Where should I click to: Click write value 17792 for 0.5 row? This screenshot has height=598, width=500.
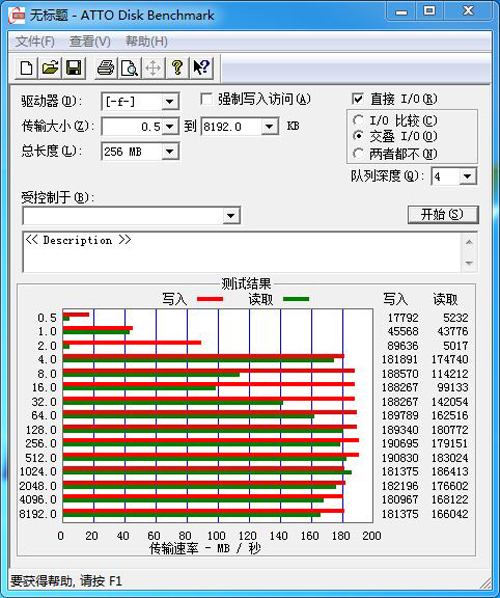click(403, 318)
